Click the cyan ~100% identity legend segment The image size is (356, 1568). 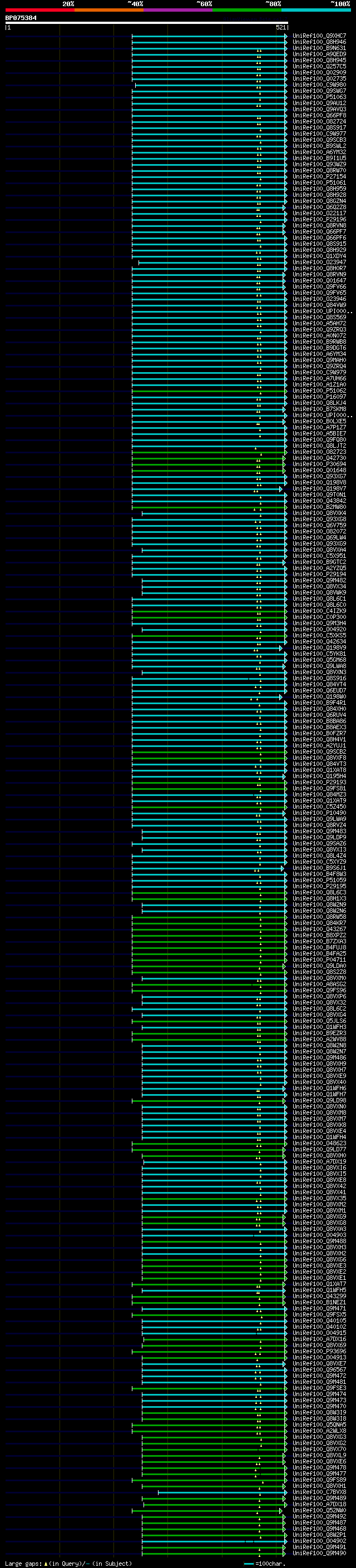click(x=317, y=10)
